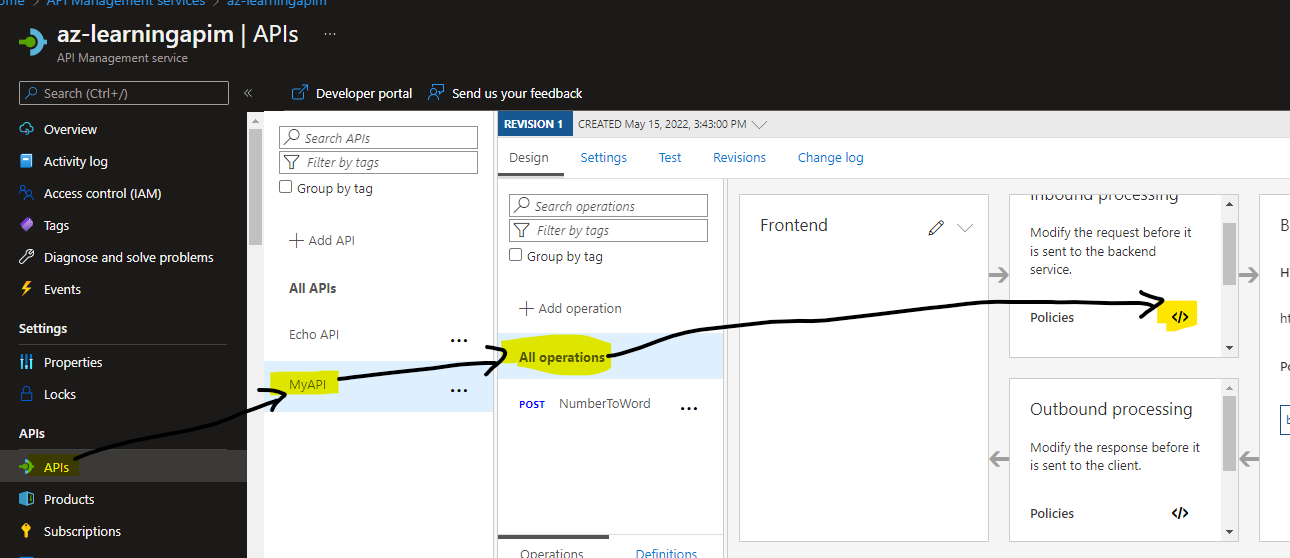Click the APIs Filter by tags field
The width and height of the screenshot is (1290, 558).
[378, 162]
